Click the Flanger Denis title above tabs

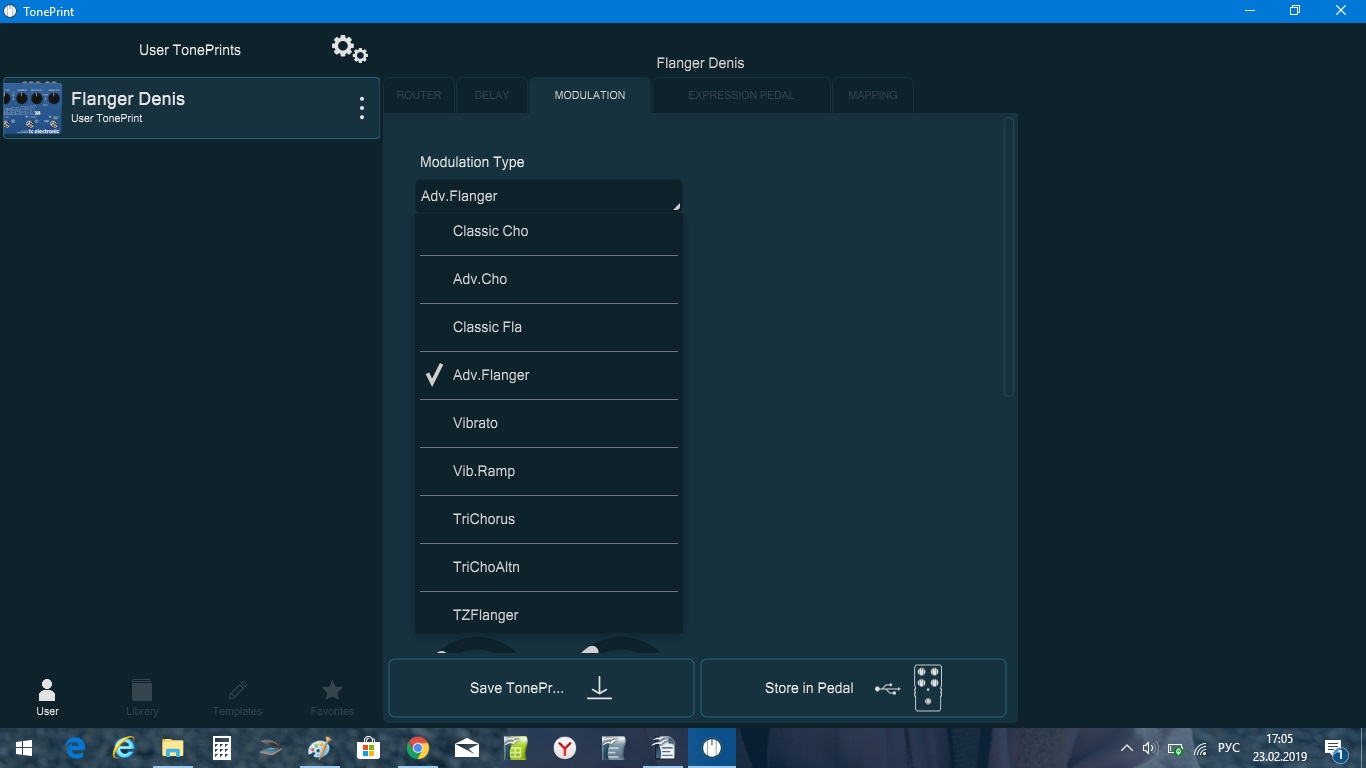(700, 63)
